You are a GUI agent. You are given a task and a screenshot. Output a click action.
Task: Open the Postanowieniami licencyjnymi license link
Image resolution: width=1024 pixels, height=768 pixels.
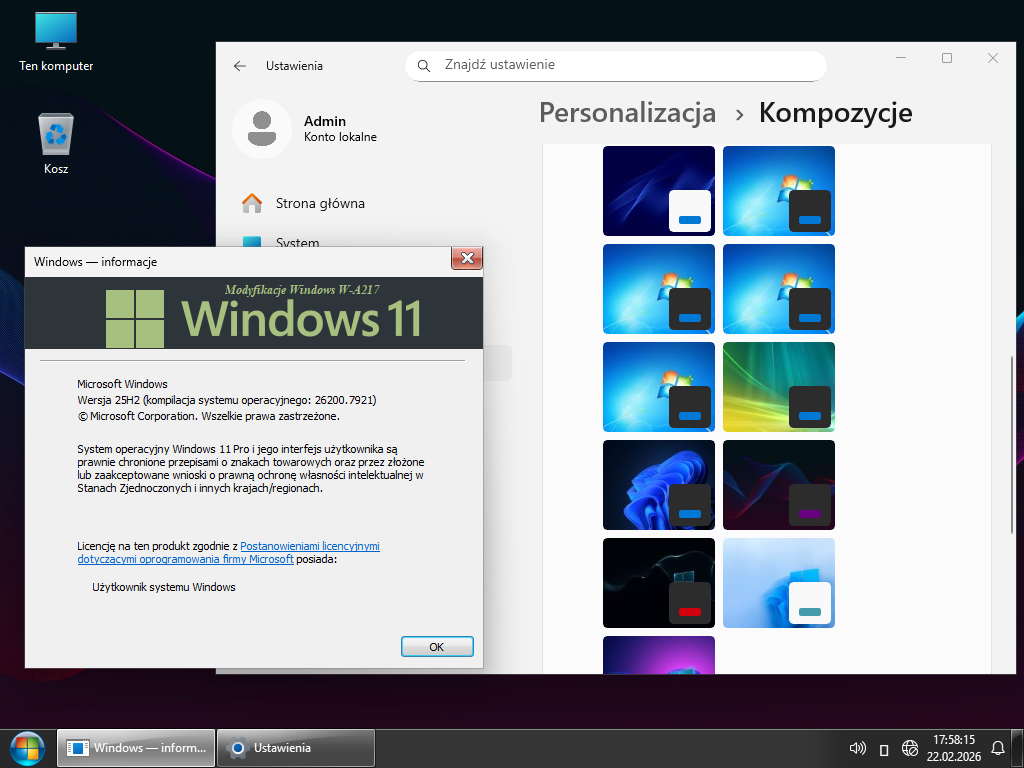(x=310, y=547)
